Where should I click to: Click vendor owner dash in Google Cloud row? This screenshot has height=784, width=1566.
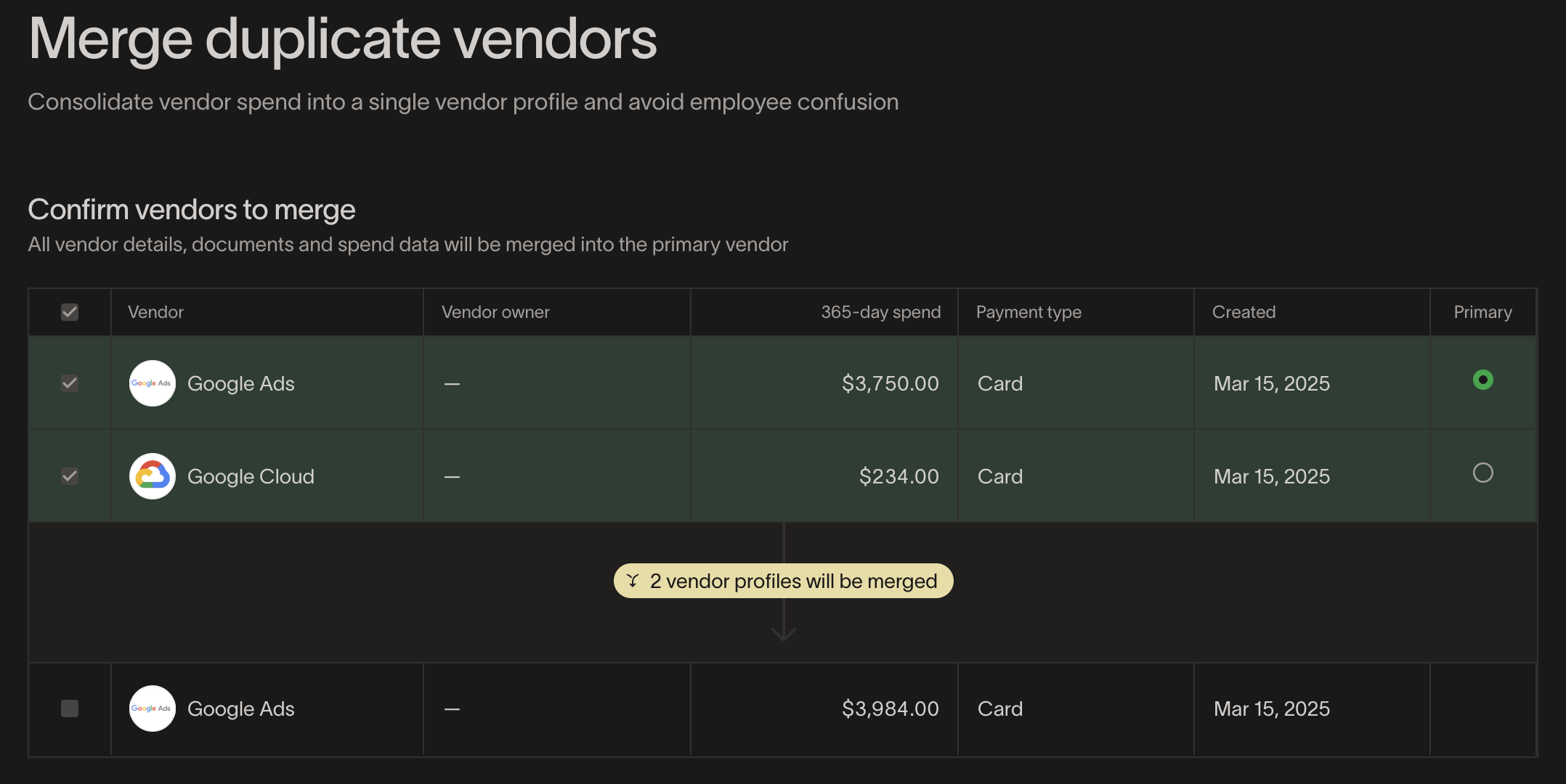[x=452, y=477]
